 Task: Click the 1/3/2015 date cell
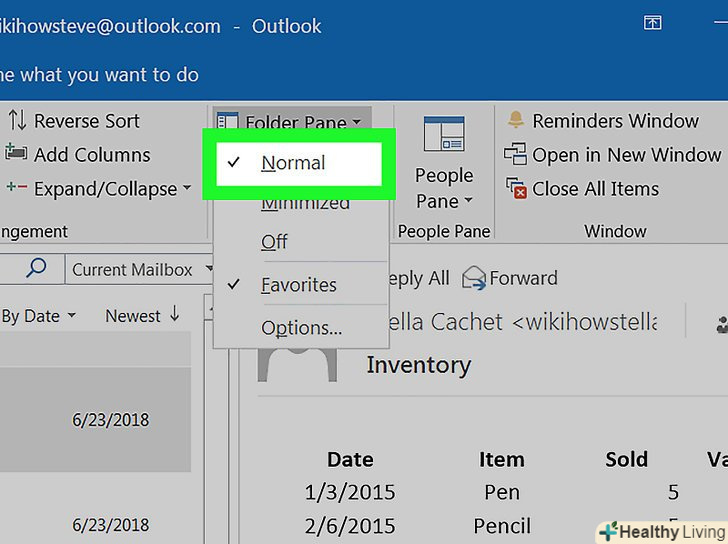350,492
